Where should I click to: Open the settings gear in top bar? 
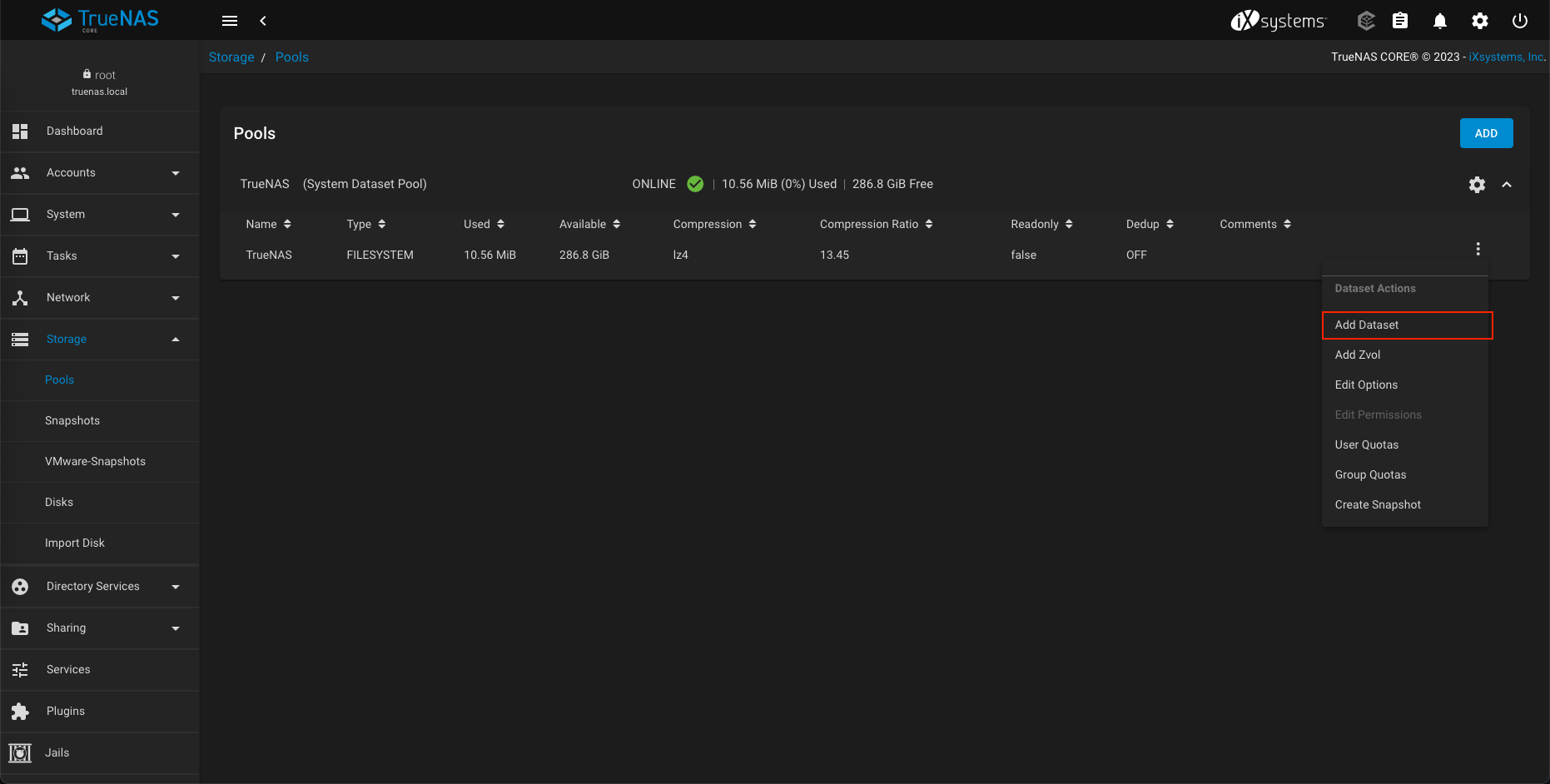click(x=1479, y=21)
